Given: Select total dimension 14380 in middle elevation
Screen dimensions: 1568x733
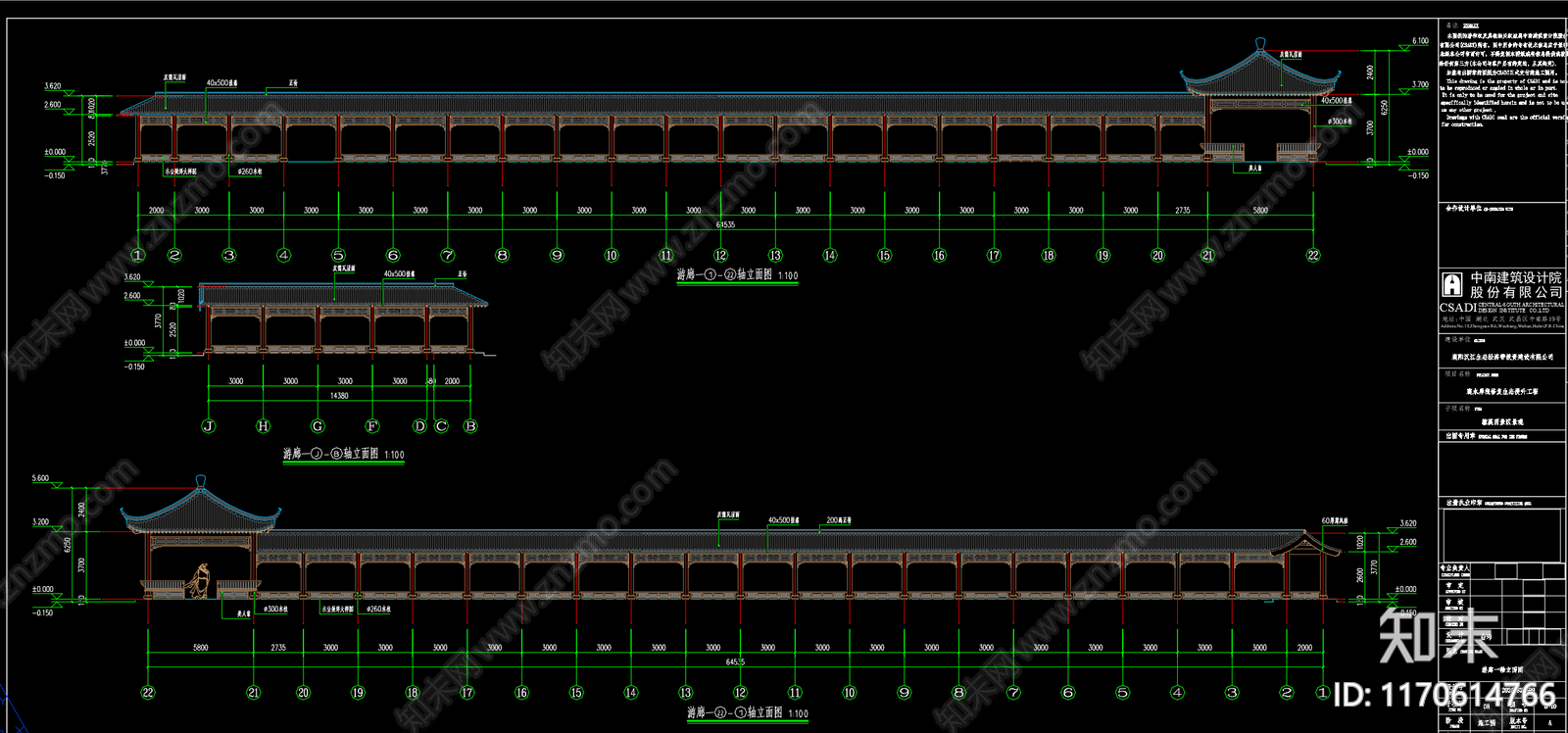Looking at the screenshot, I should tap(339, 396).
